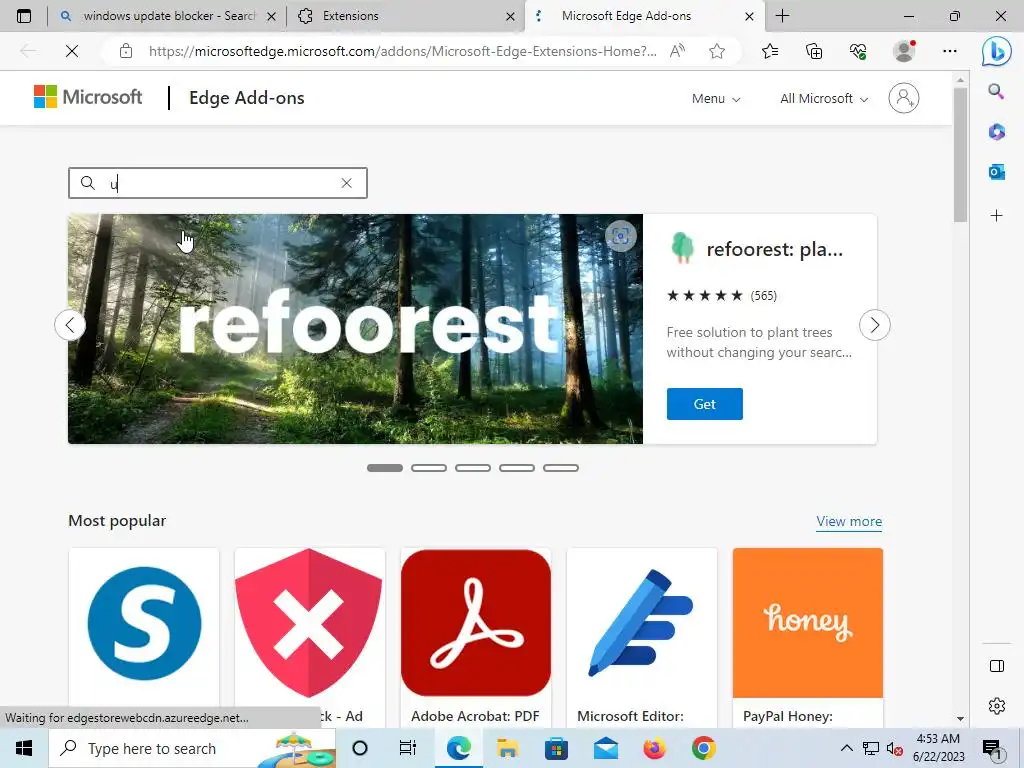View site information lock icon

point(126,51)
